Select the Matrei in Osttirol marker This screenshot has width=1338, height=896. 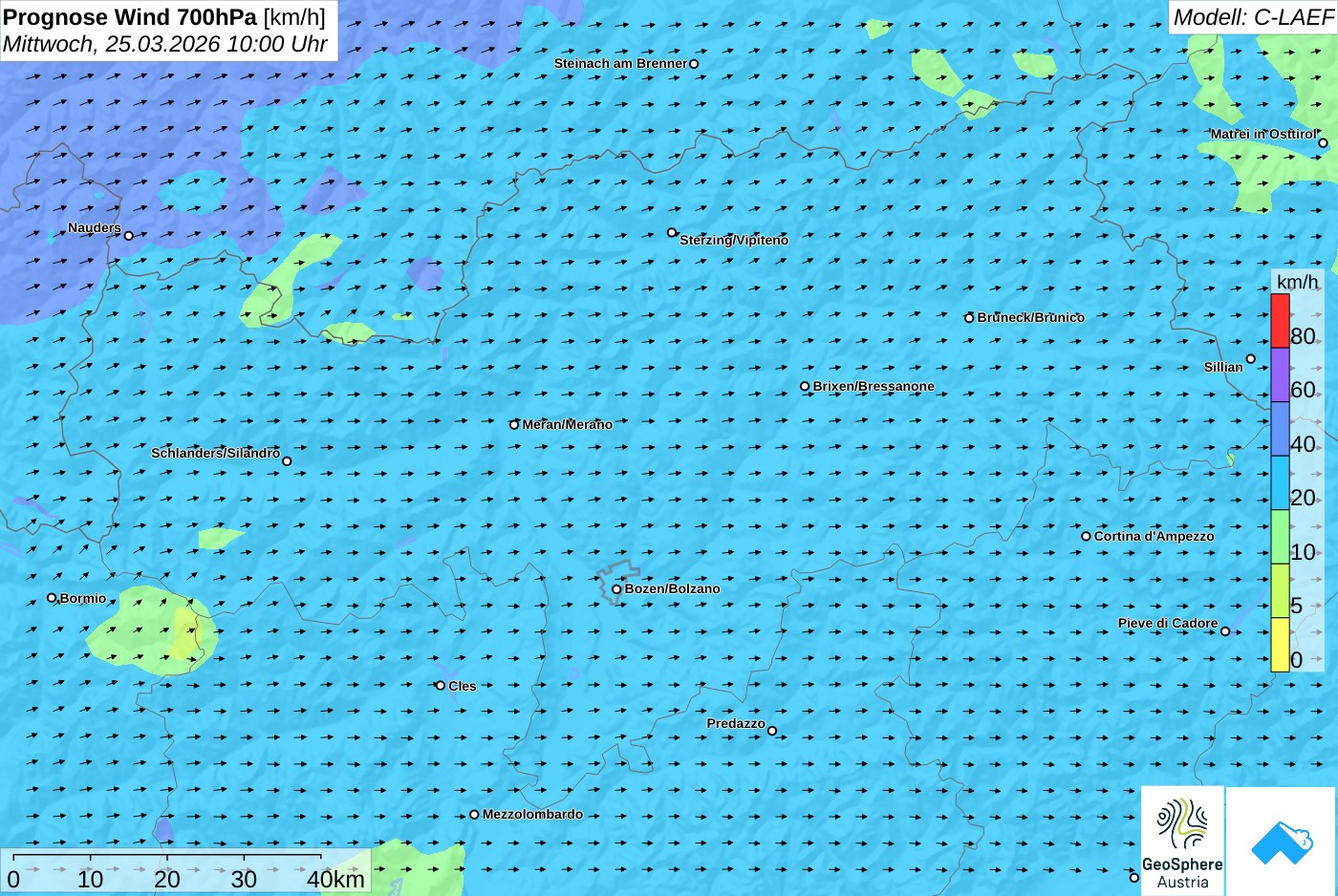[1323, 143]
